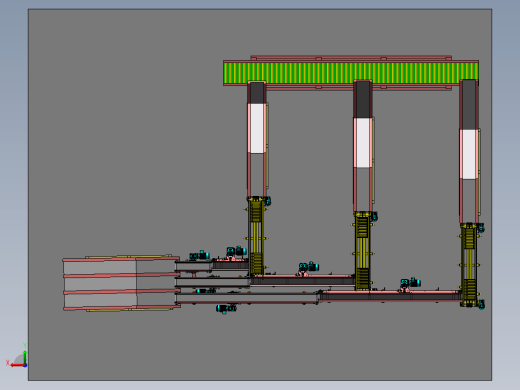Select the large gray multi-lane table at left

coord(122,284)
